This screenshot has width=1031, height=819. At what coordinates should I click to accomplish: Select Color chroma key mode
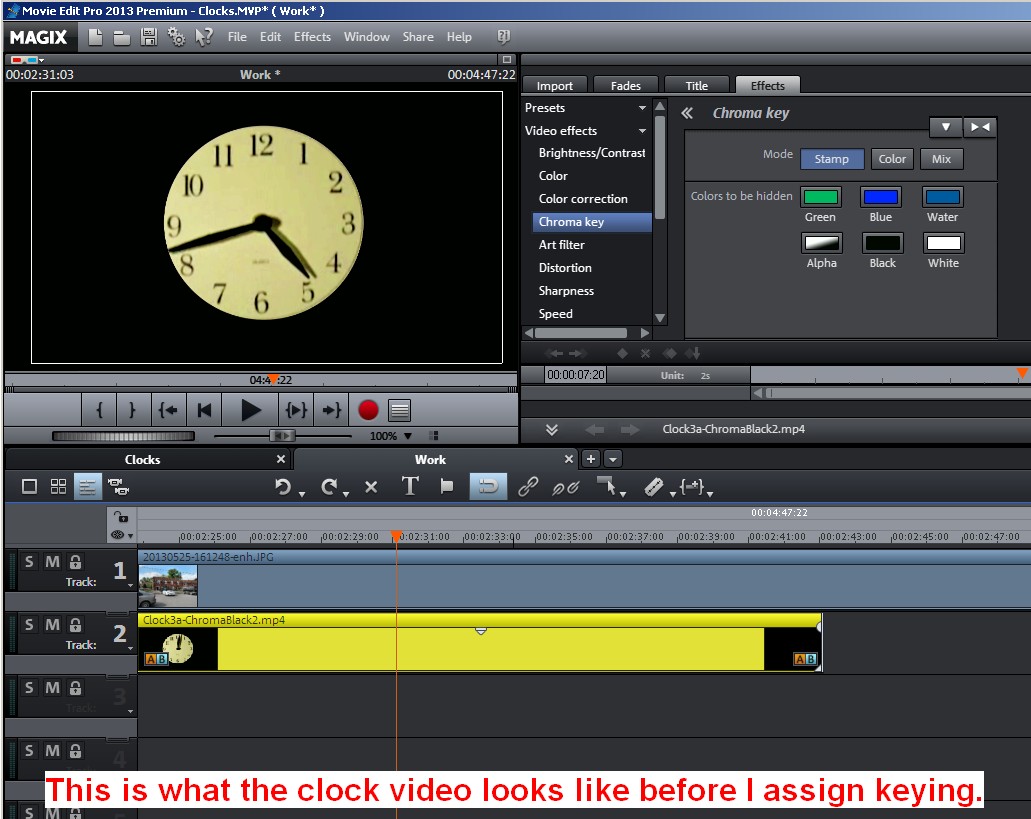(x=892, y=159)
